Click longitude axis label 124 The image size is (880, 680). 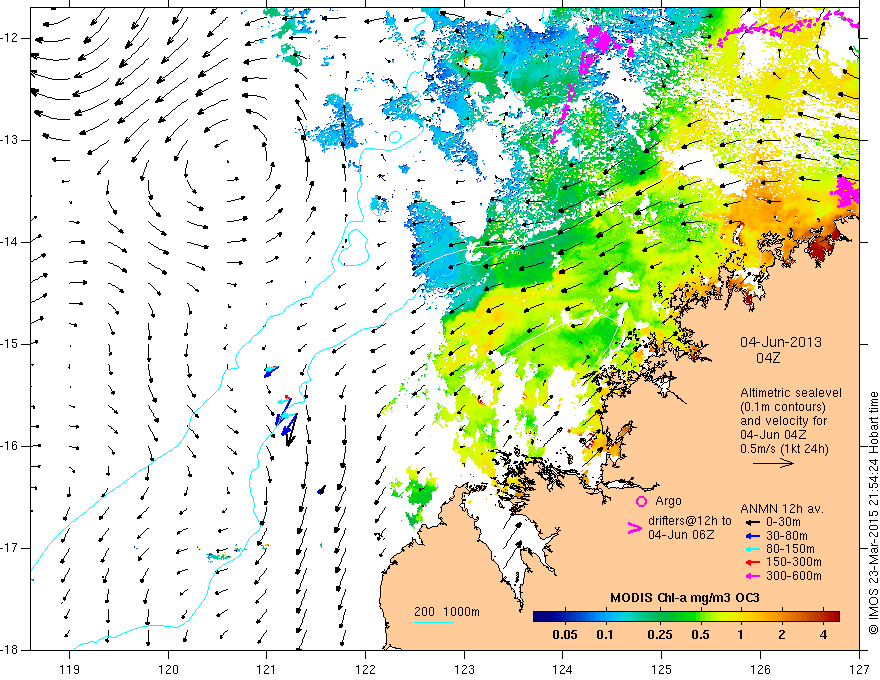pos(563,669)
